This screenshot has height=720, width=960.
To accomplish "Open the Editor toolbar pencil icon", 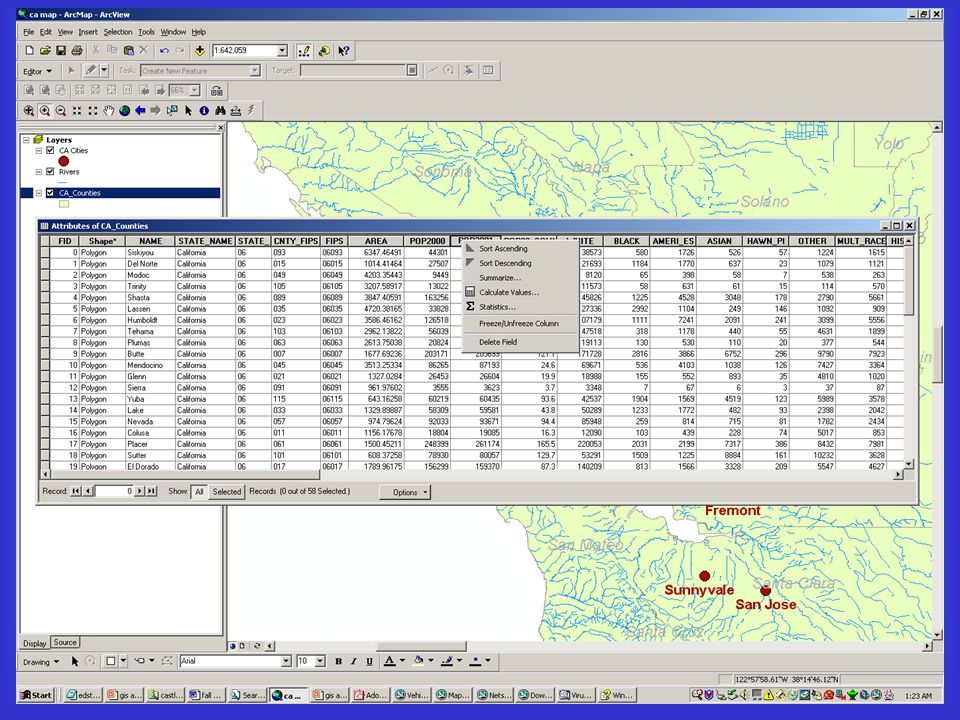I will tap(304, 51).
